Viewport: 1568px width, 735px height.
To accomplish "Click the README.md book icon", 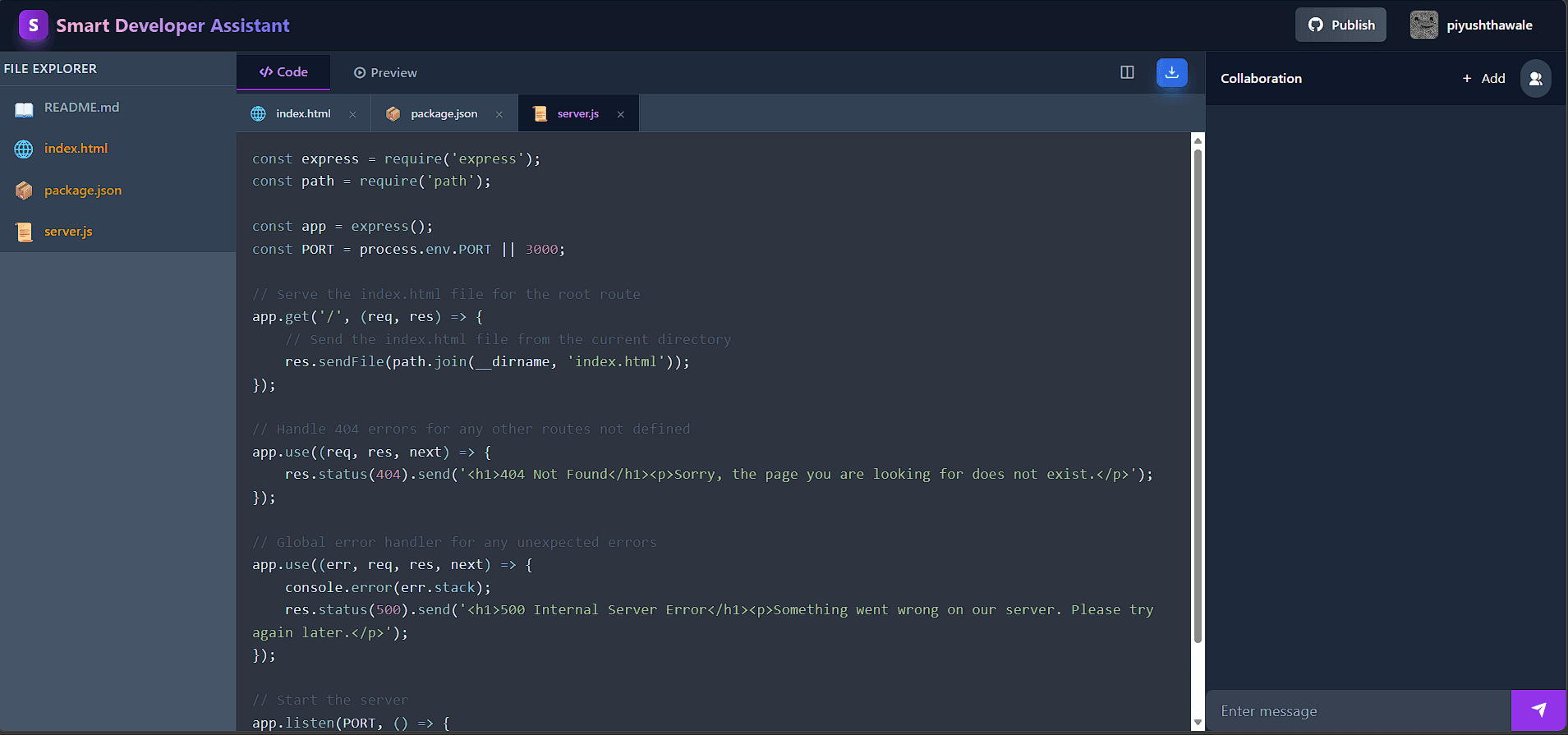I will point(24,108).
